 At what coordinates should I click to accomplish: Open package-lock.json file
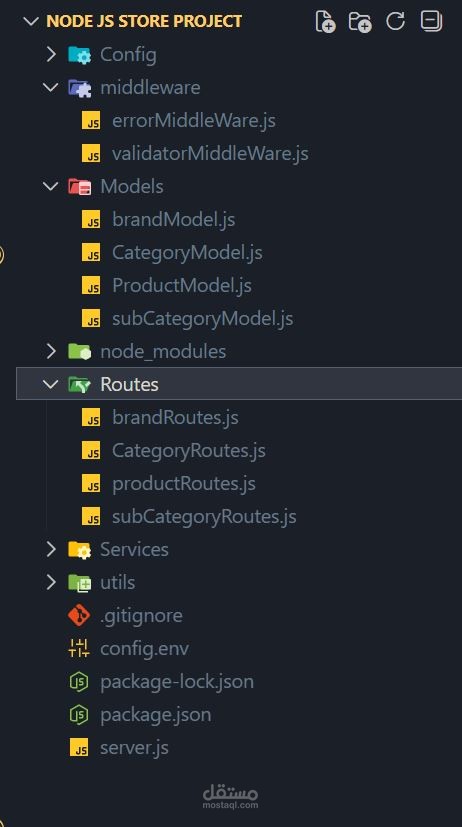[177, 681]
